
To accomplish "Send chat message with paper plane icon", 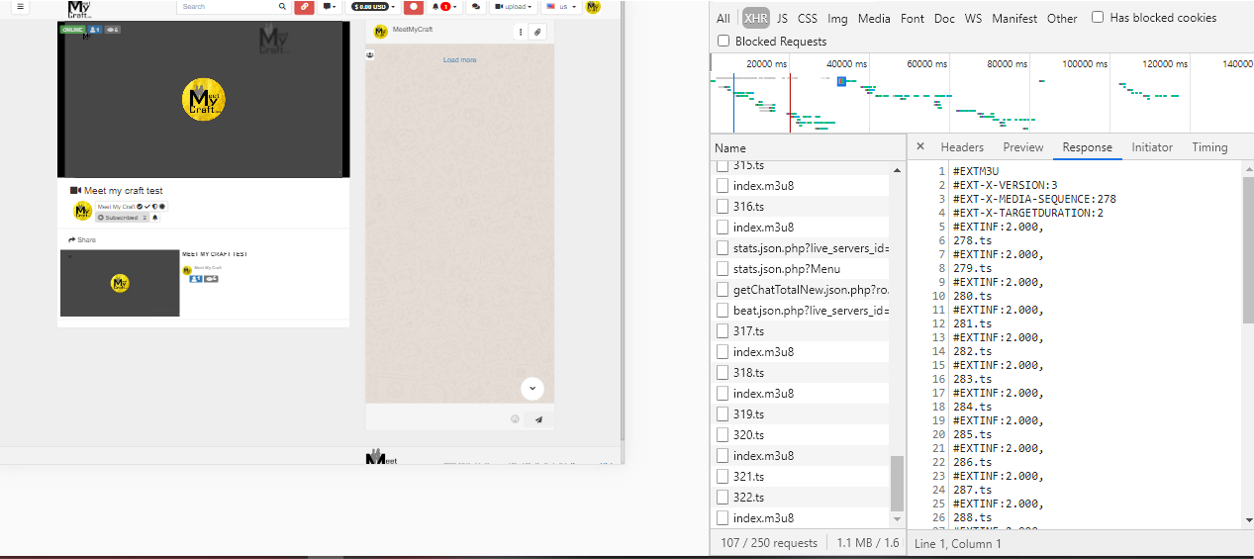I will click(x=539, y=419).
